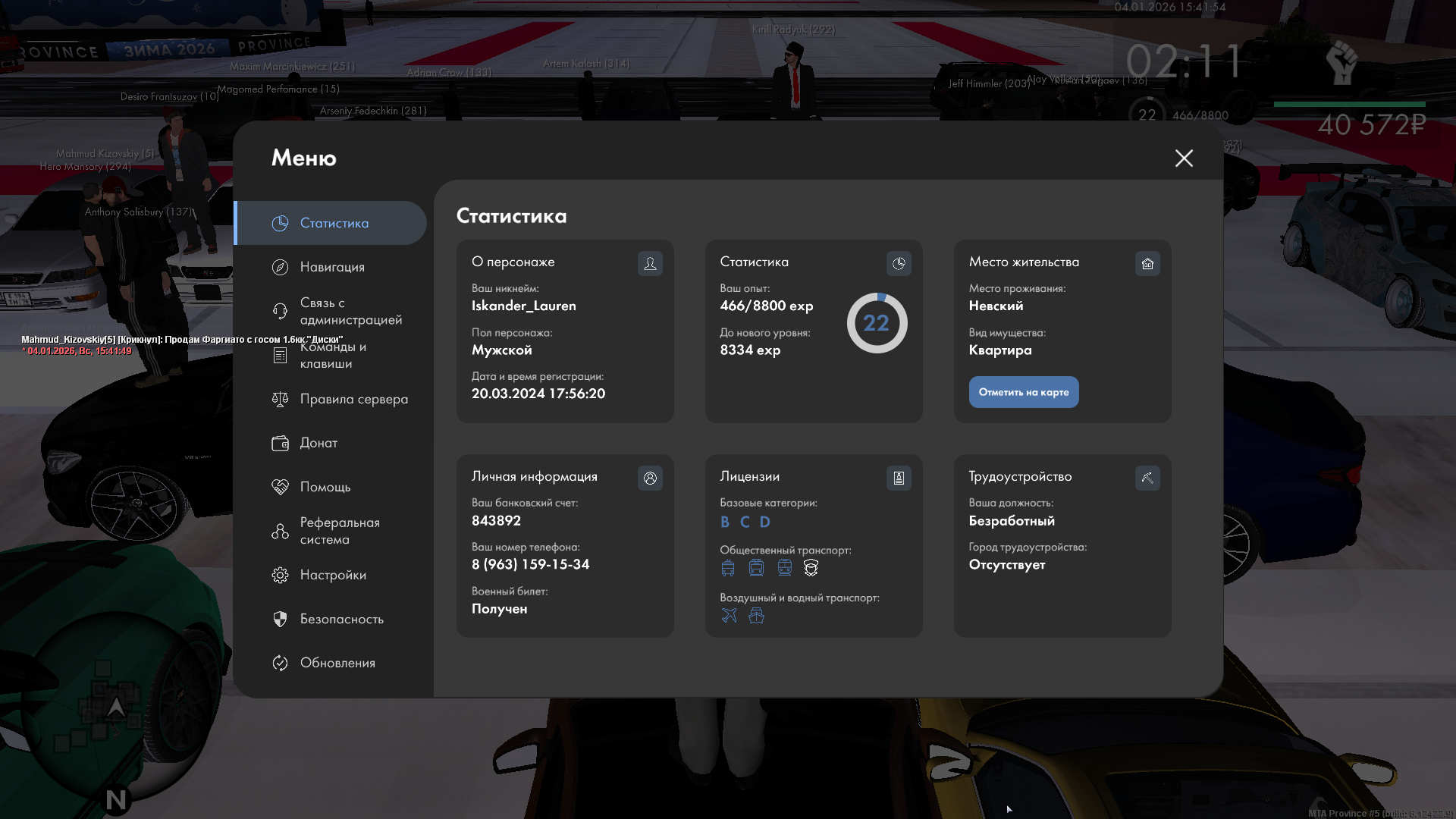The height and width of the screenshot is (819, 1456).
Task: Open Правила сервера section
Action: click(353, 399)
